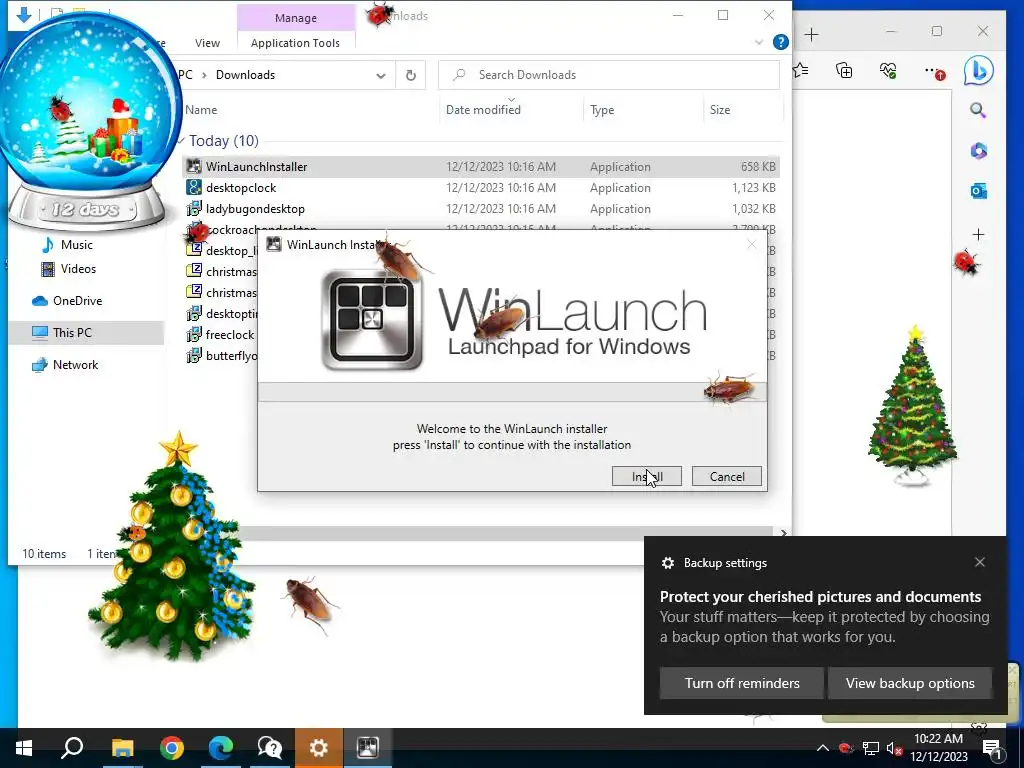This screenshot has width=1024, height=768.
Task: Open the Bing Copilot sidebar button
Action: coord(978,71)
